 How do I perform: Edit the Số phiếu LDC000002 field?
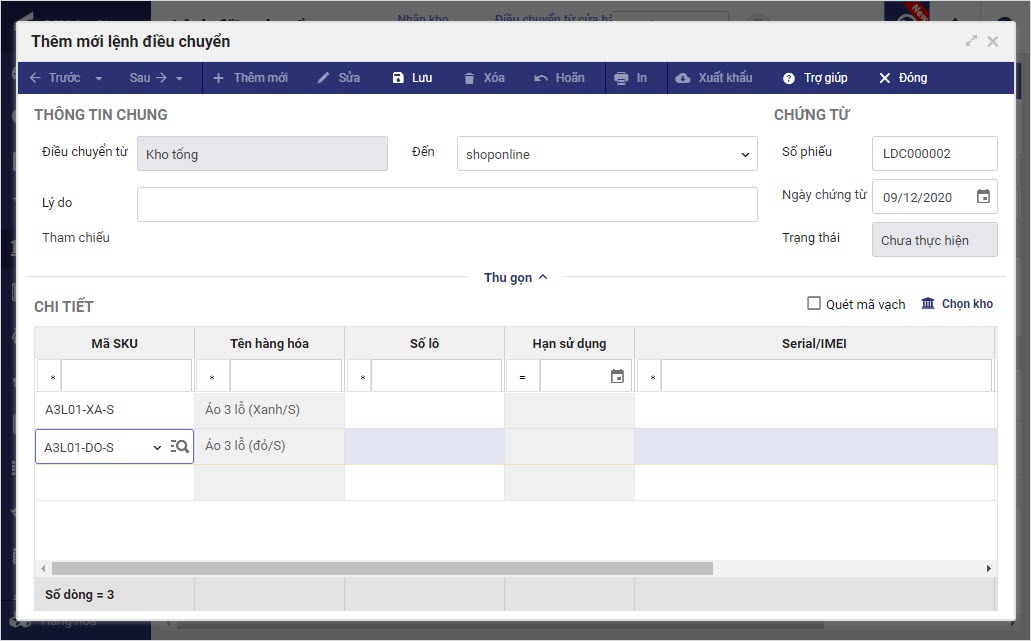pos(934,153)
